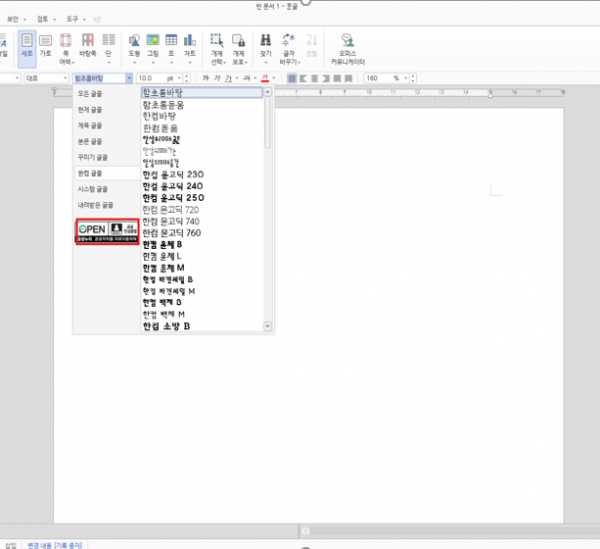This screenshot has width=600, height=549.
Task: Choose the 한컴 윤고딕 740 font
Action: (202, 222)
